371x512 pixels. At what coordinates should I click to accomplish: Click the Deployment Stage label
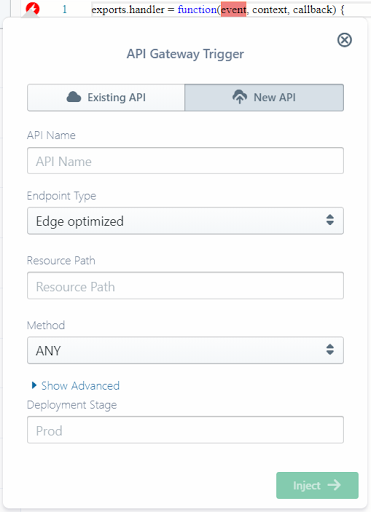point(72,405)
